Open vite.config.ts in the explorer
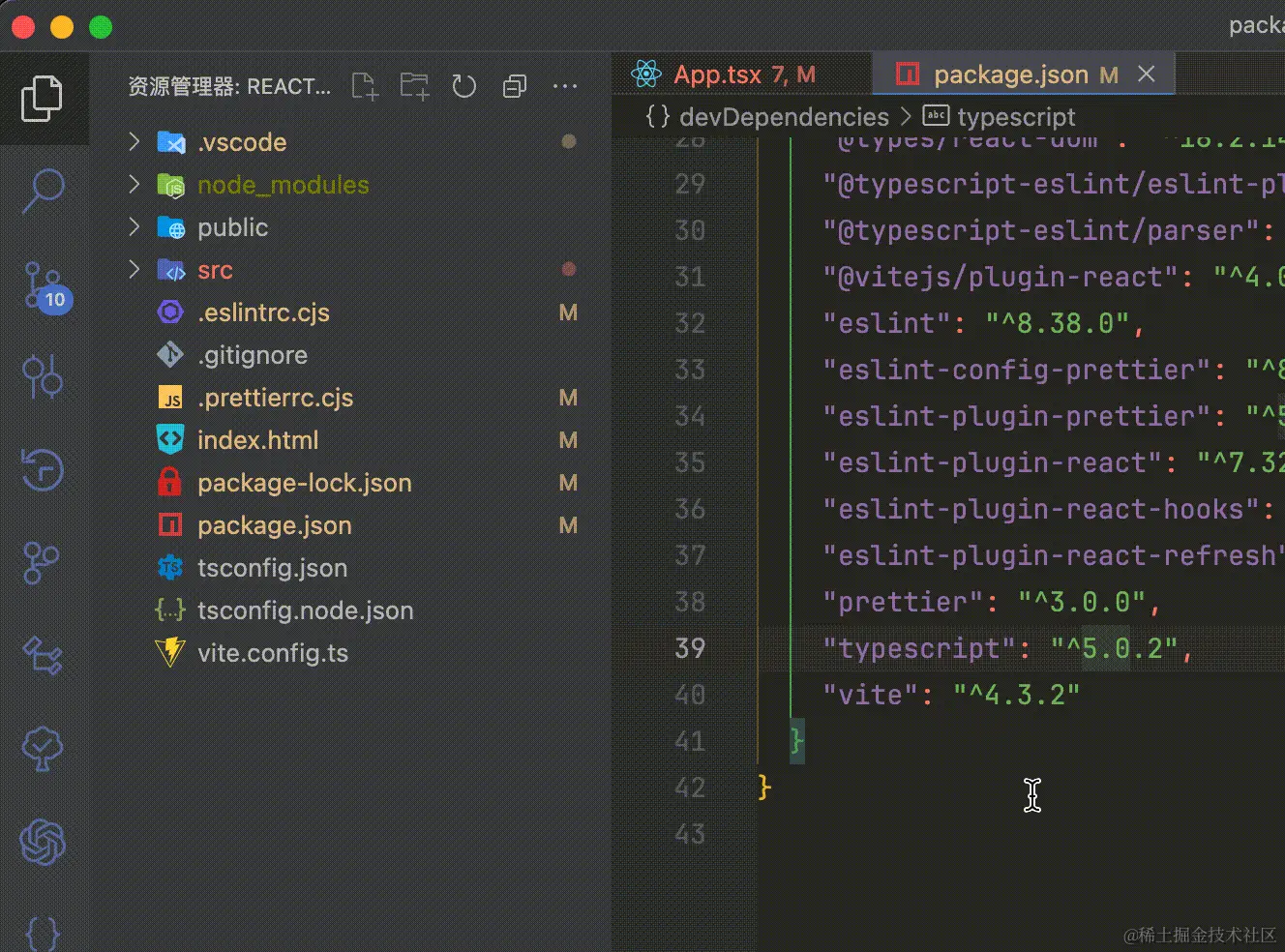Image resolution: width=1285 pixels, height=952 pixels. pyautogui.click(x=272, y=653)
